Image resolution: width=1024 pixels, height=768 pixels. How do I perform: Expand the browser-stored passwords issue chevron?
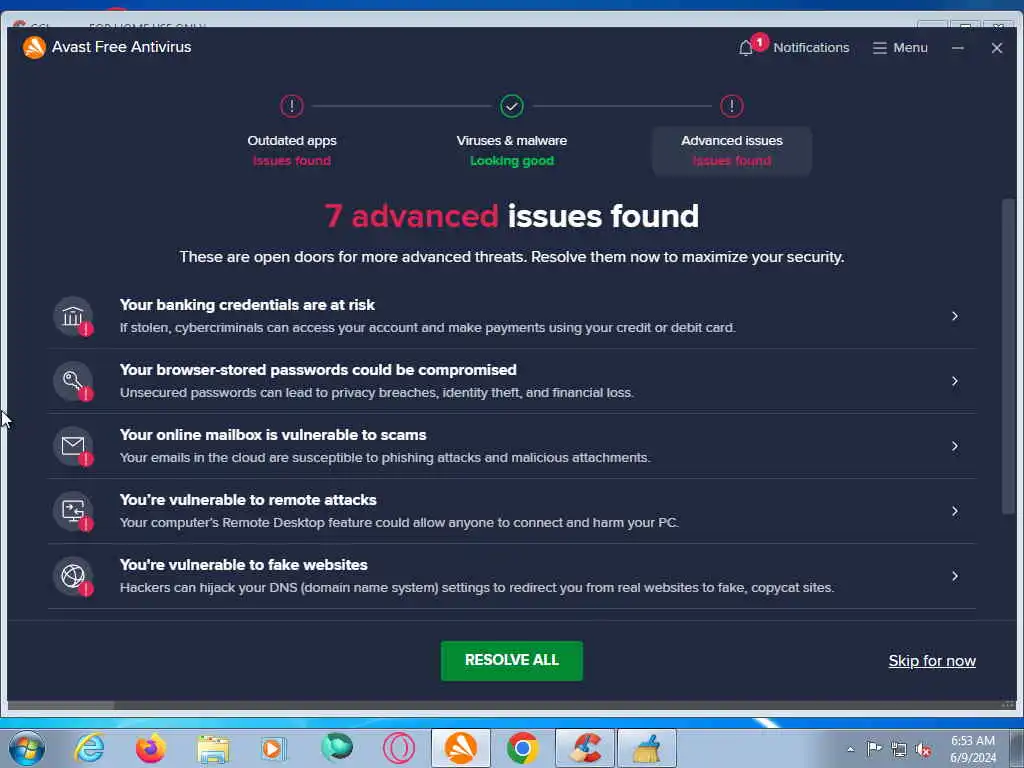955,381
